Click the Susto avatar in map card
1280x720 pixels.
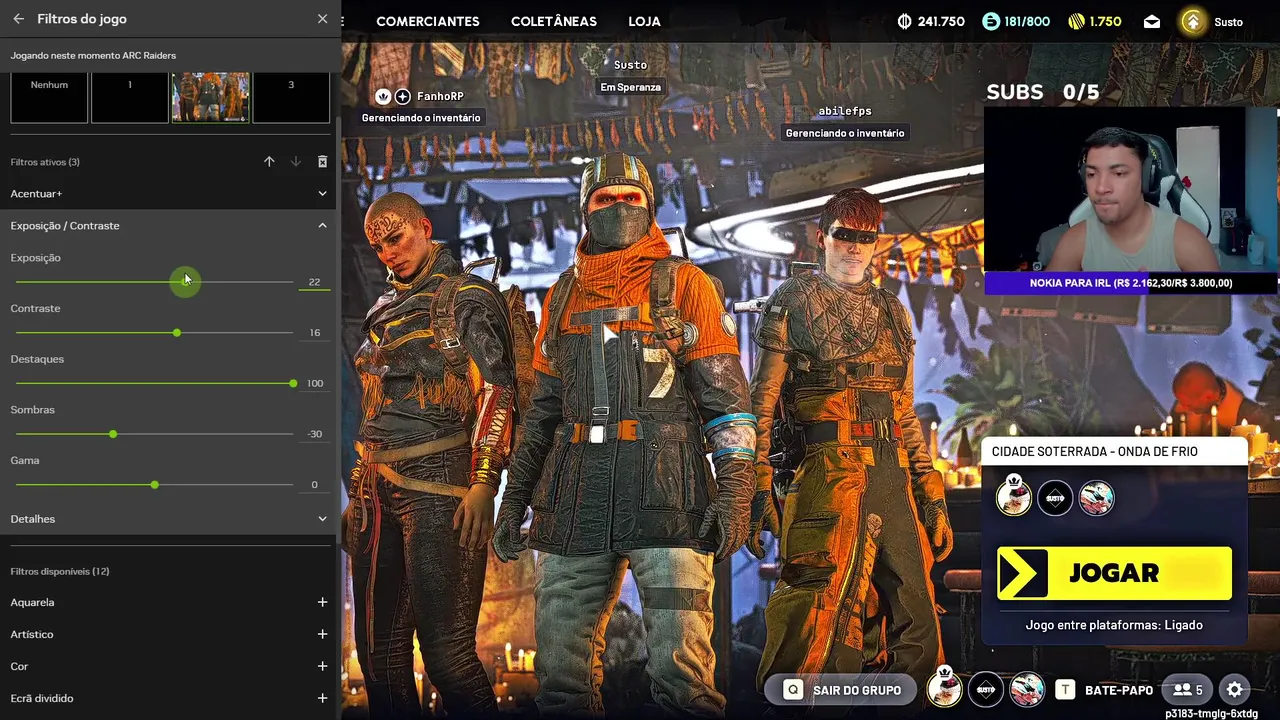(1055, 497)
